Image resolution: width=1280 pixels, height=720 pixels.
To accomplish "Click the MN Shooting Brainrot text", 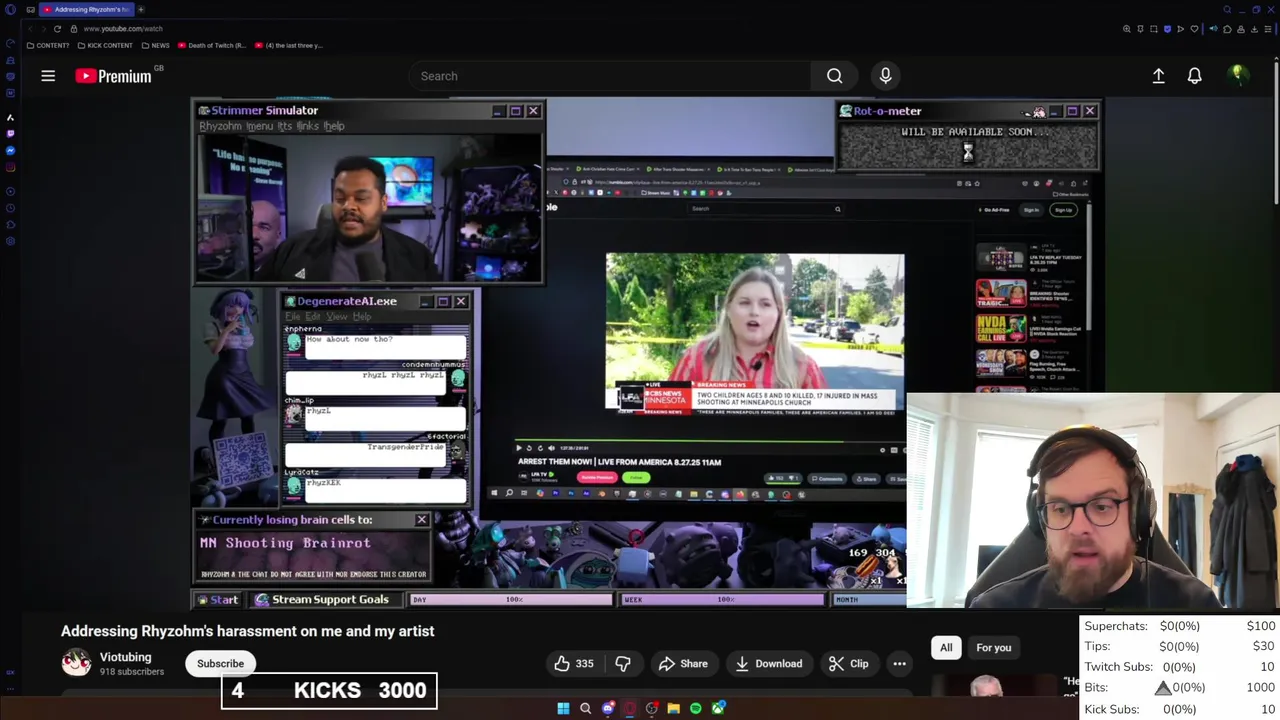I will [285, 542].
